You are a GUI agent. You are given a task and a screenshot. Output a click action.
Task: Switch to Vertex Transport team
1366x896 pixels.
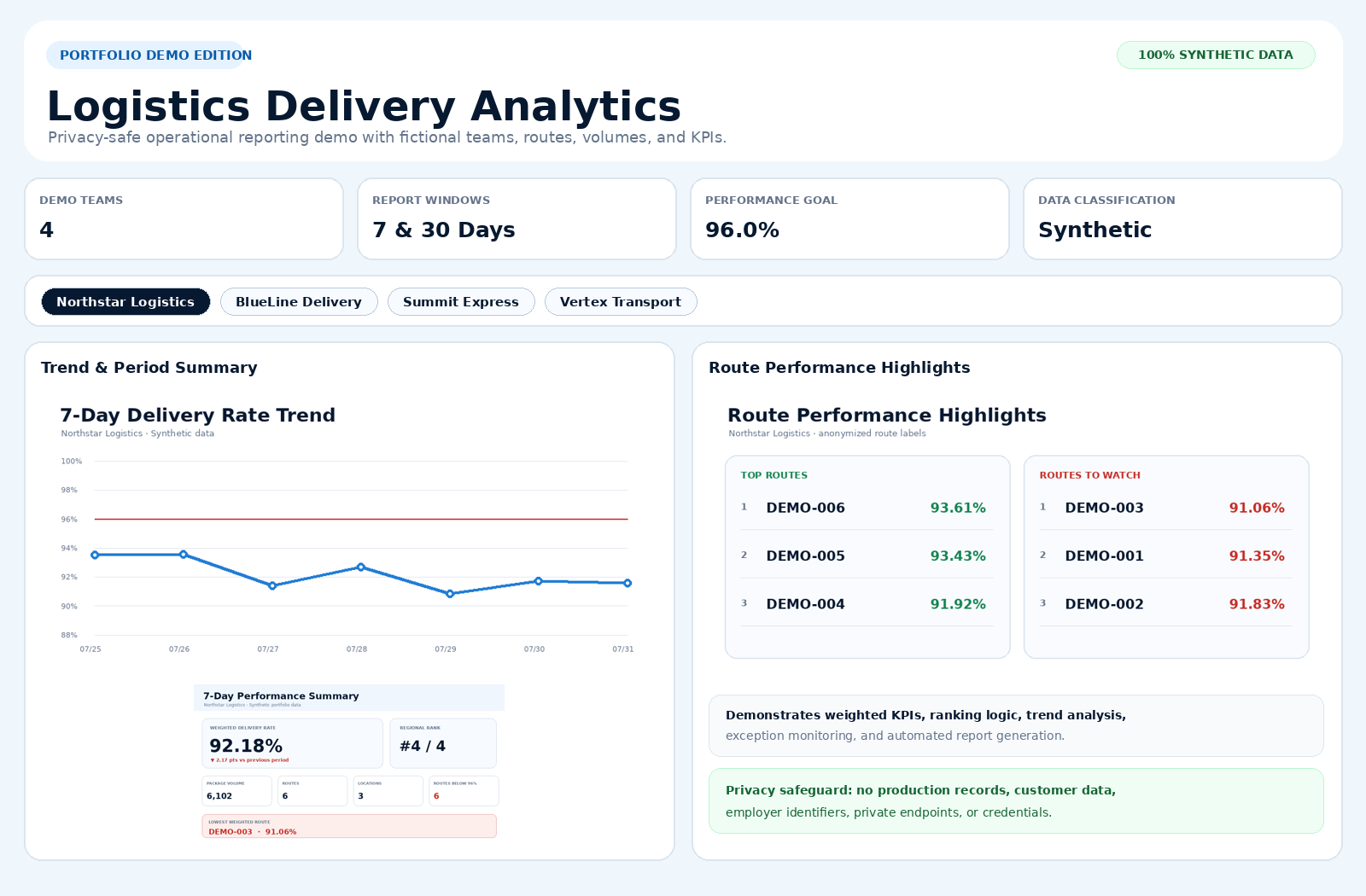(x=621, y=302)
